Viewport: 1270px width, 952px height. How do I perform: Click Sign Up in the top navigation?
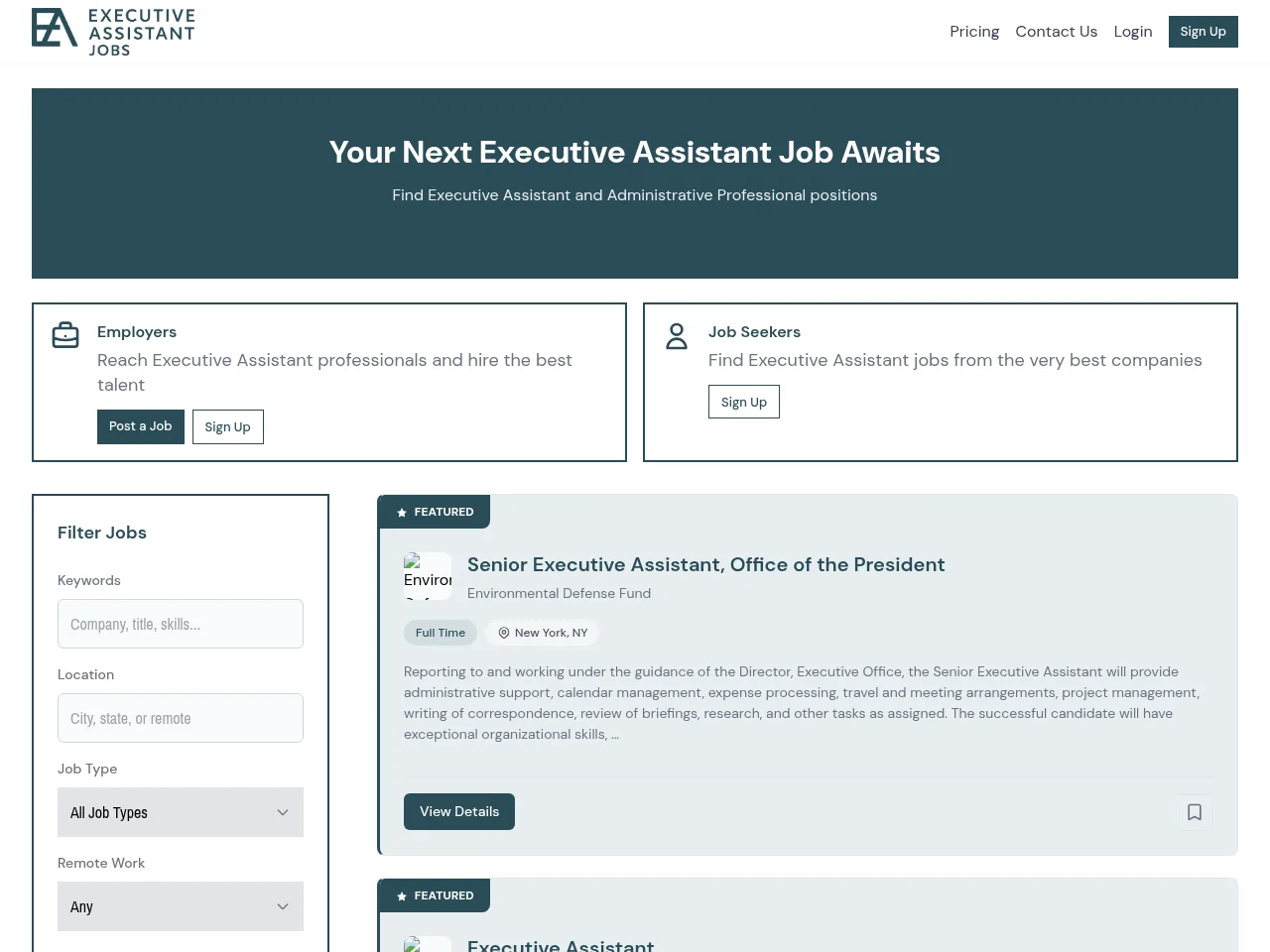pyautogui.click(x=1204, y=32)
